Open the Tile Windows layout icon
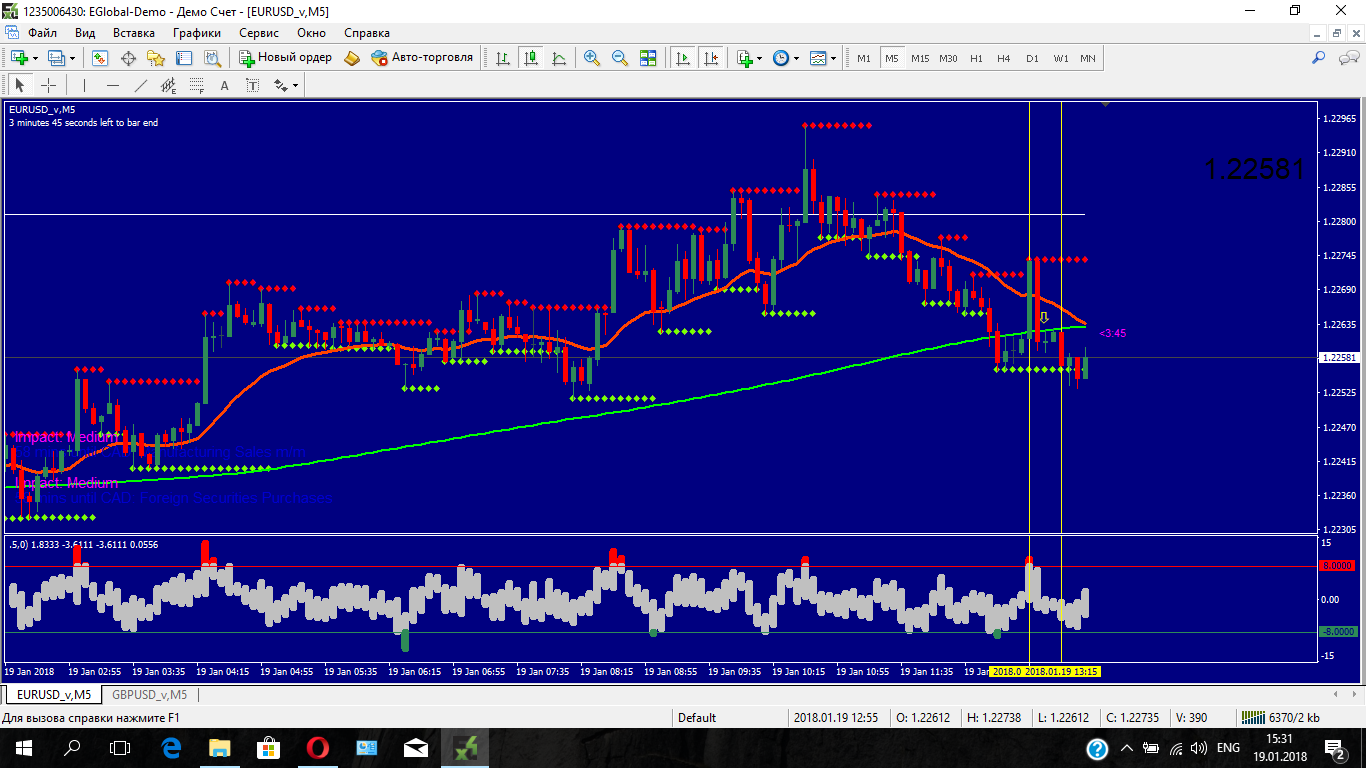 (648, 58)
